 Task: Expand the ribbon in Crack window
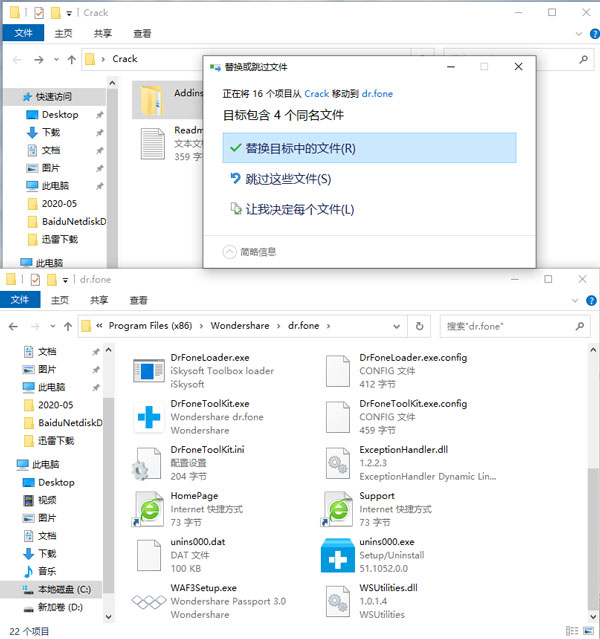pos(578,34)
